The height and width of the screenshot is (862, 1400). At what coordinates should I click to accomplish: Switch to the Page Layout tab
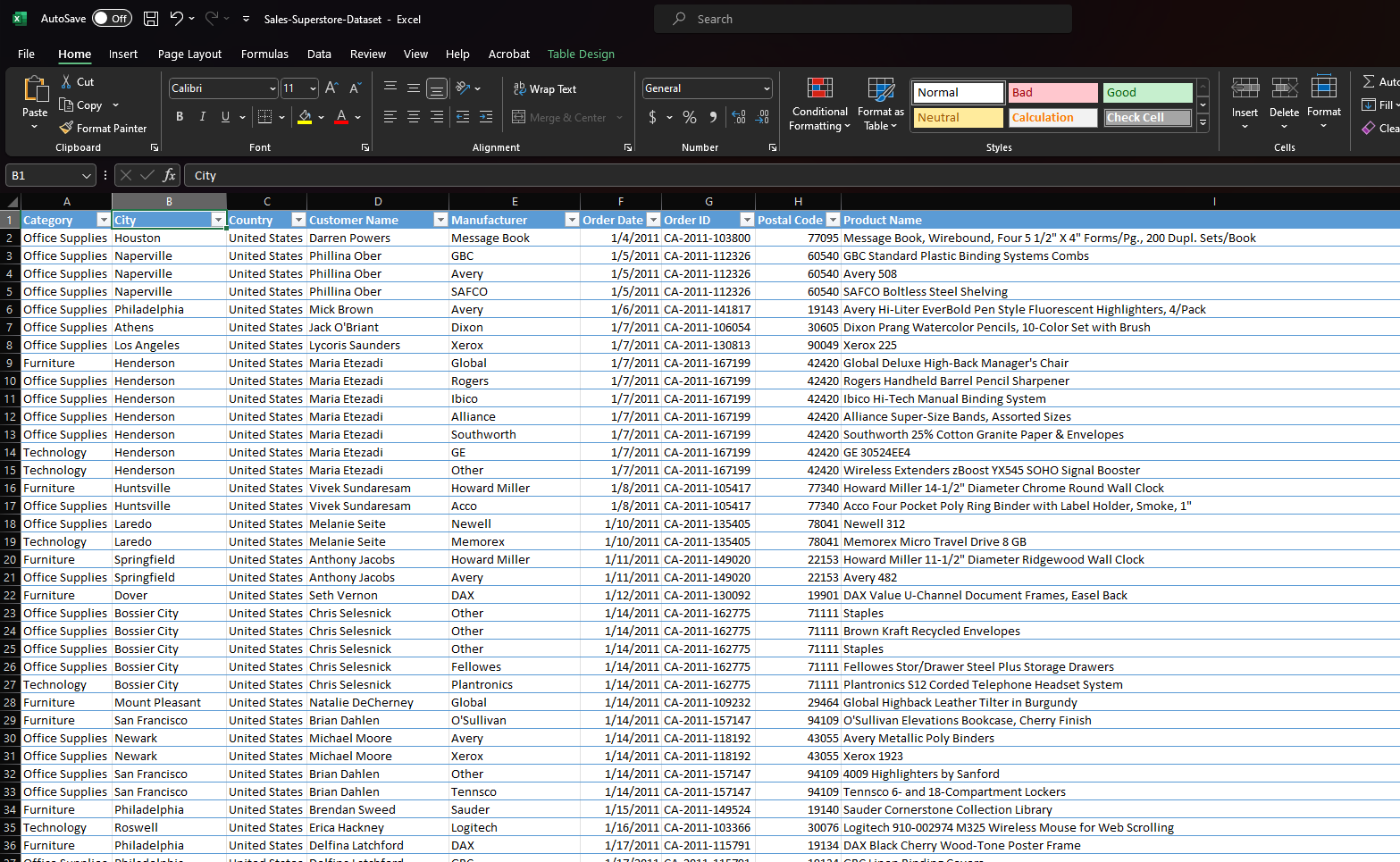pyautogui.click(x=189, y=54)
